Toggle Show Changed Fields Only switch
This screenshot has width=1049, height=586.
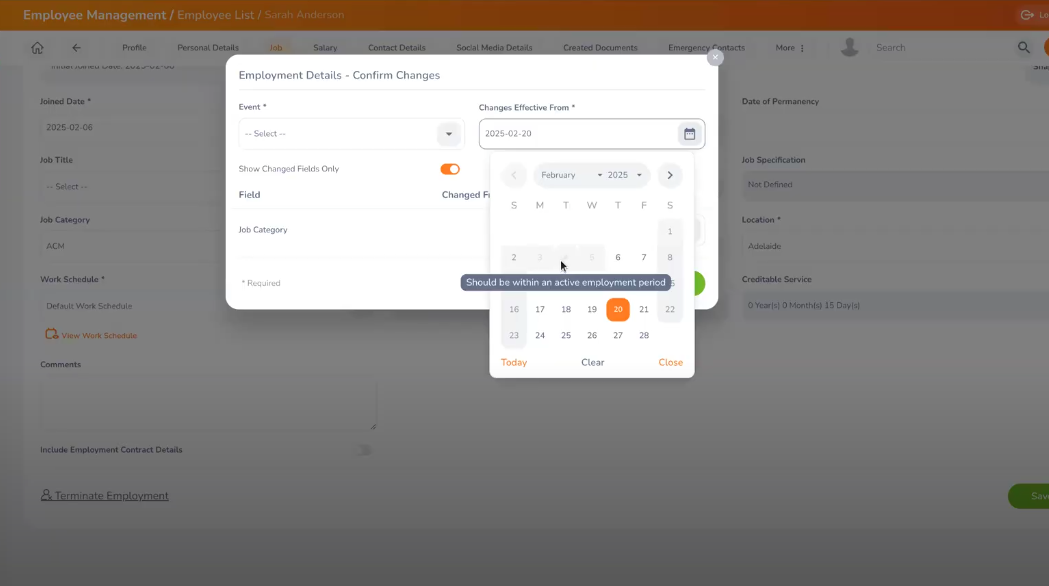(450, 169)
